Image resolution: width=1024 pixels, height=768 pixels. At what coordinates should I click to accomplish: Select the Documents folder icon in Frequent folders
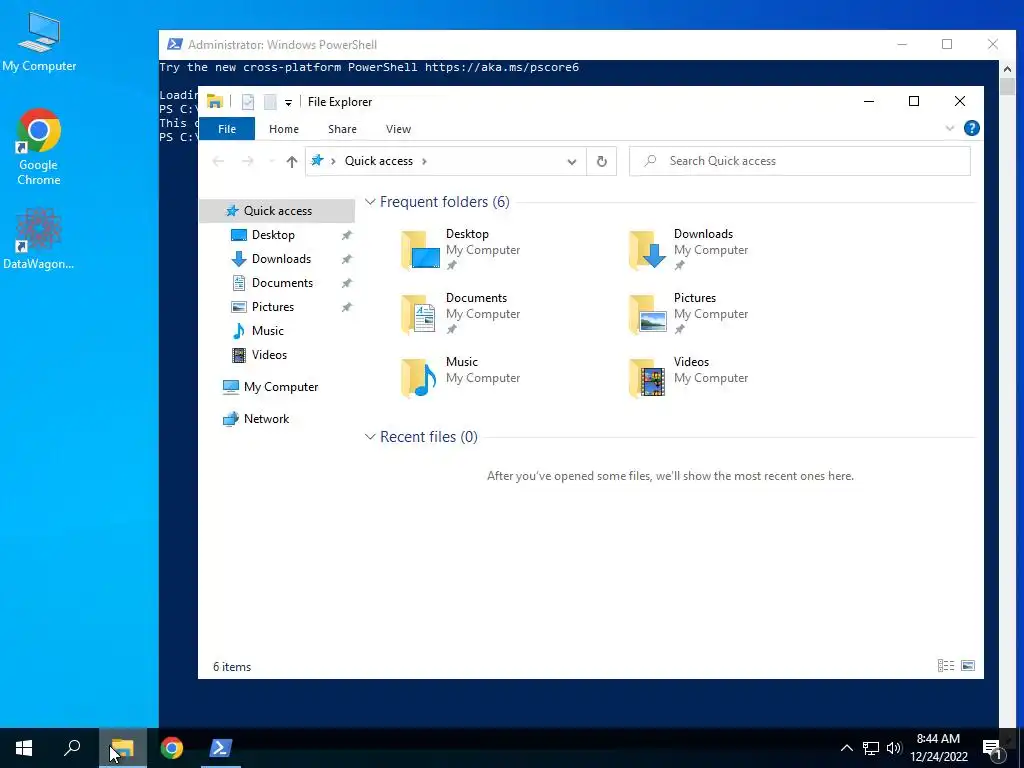click(x=419, y=313)
